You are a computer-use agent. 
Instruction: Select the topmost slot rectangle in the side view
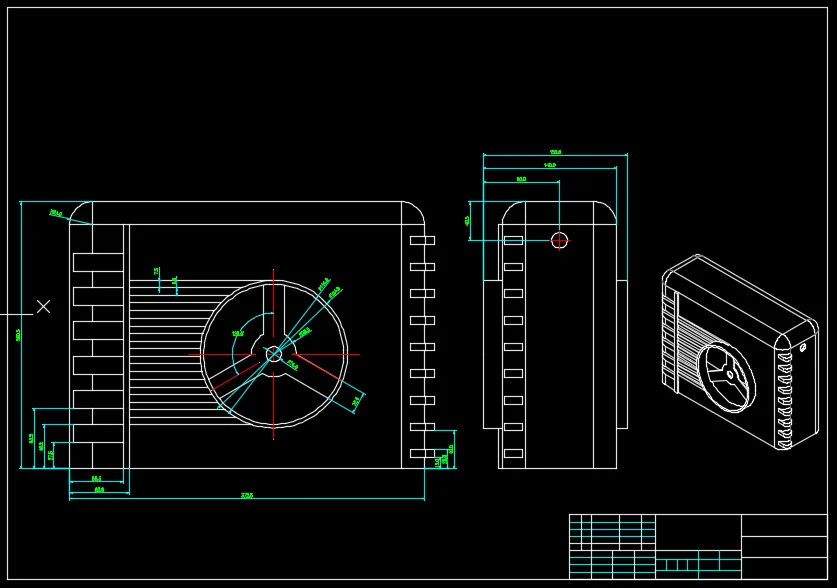pyautogui.click(x=513, y=241)
